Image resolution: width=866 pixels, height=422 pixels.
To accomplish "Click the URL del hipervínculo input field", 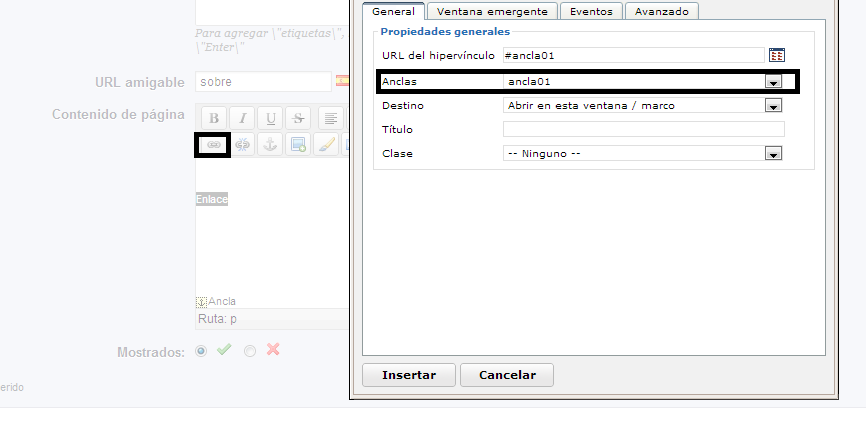I will [633, 55].
